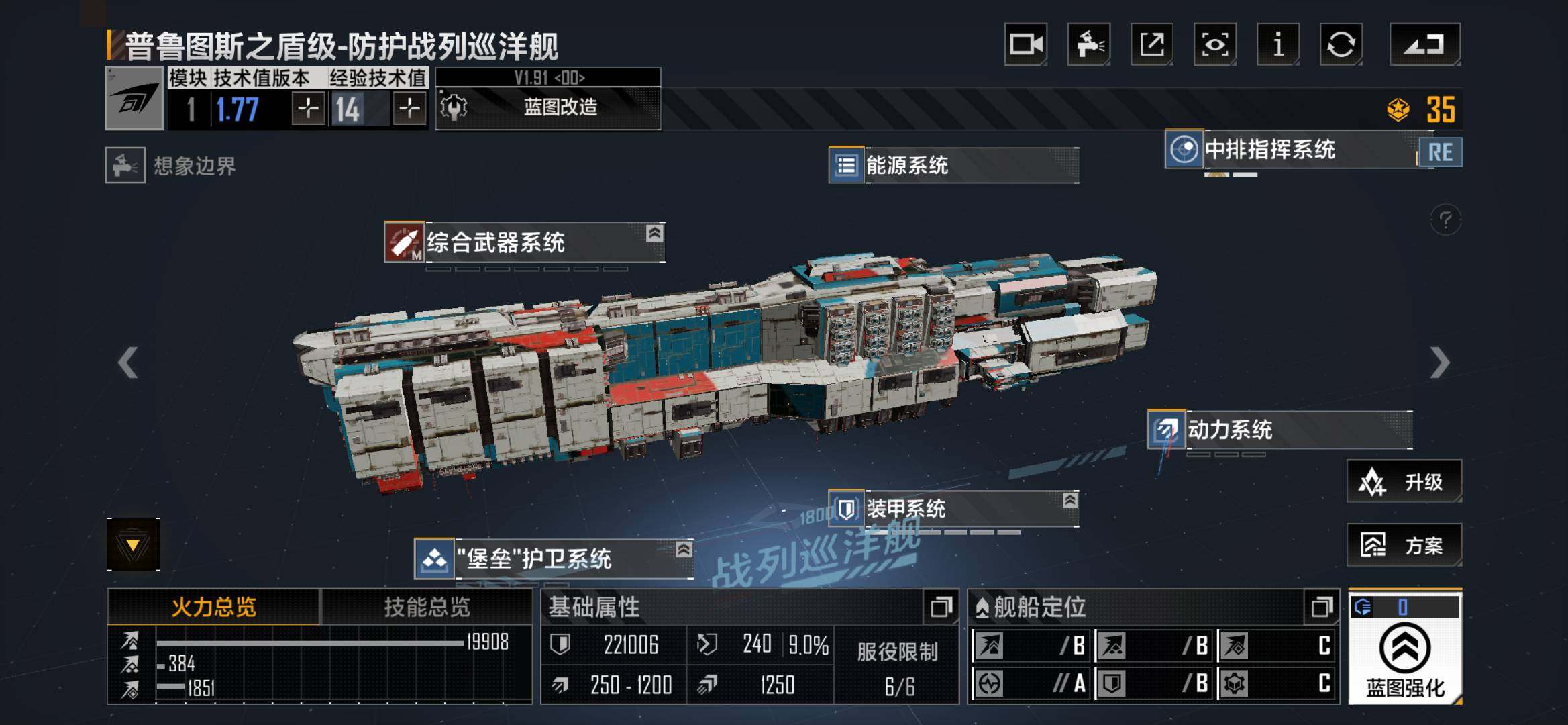Click the 想象边界 paint skin icon

(x=125, y=165)
